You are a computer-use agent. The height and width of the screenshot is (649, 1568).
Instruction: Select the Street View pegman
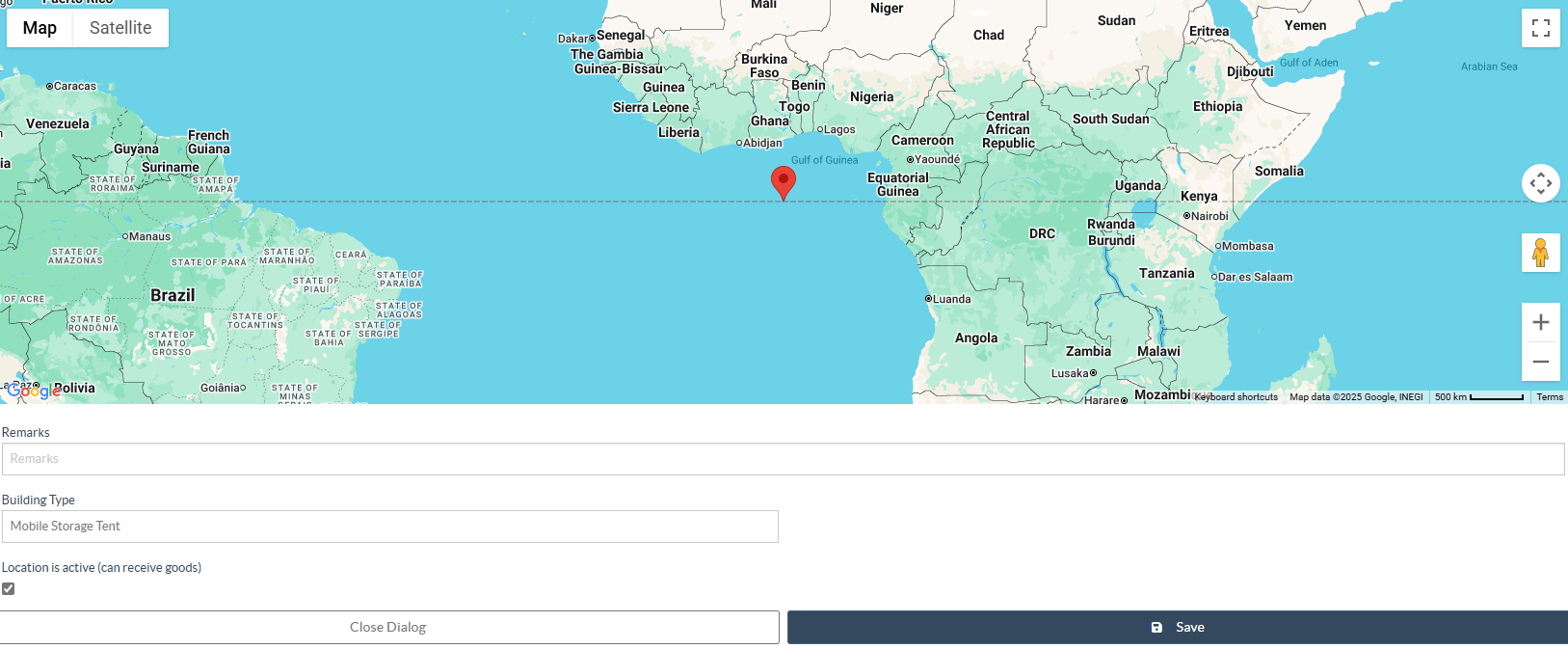tap(1540, 253)
